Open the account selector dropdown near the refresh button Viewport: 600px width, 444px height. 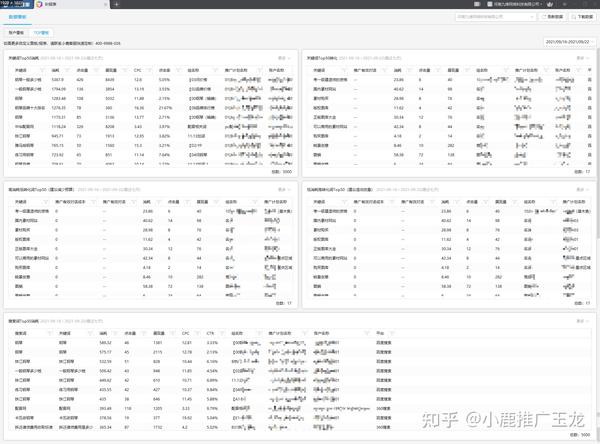point(496,17)
